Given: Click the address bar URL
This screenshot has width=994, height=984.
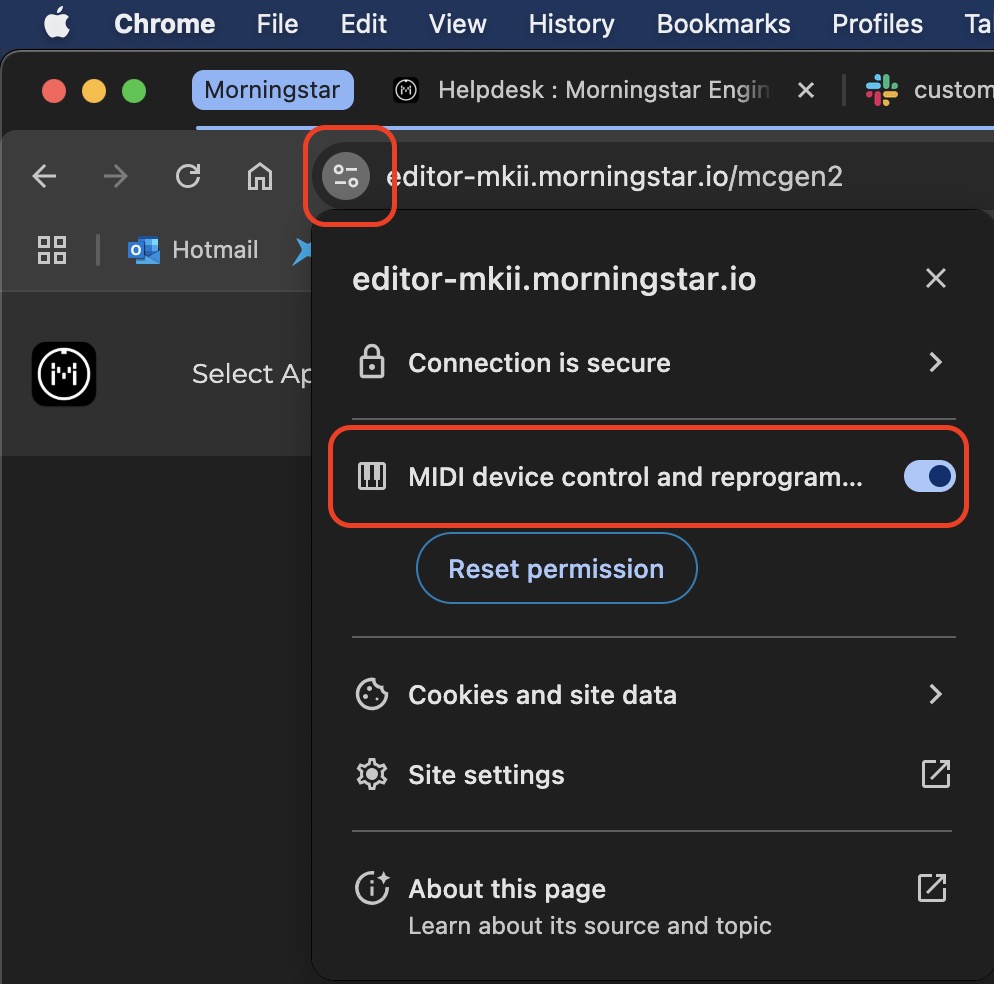Looking at the screenshot, I should (x=614, y=177).
